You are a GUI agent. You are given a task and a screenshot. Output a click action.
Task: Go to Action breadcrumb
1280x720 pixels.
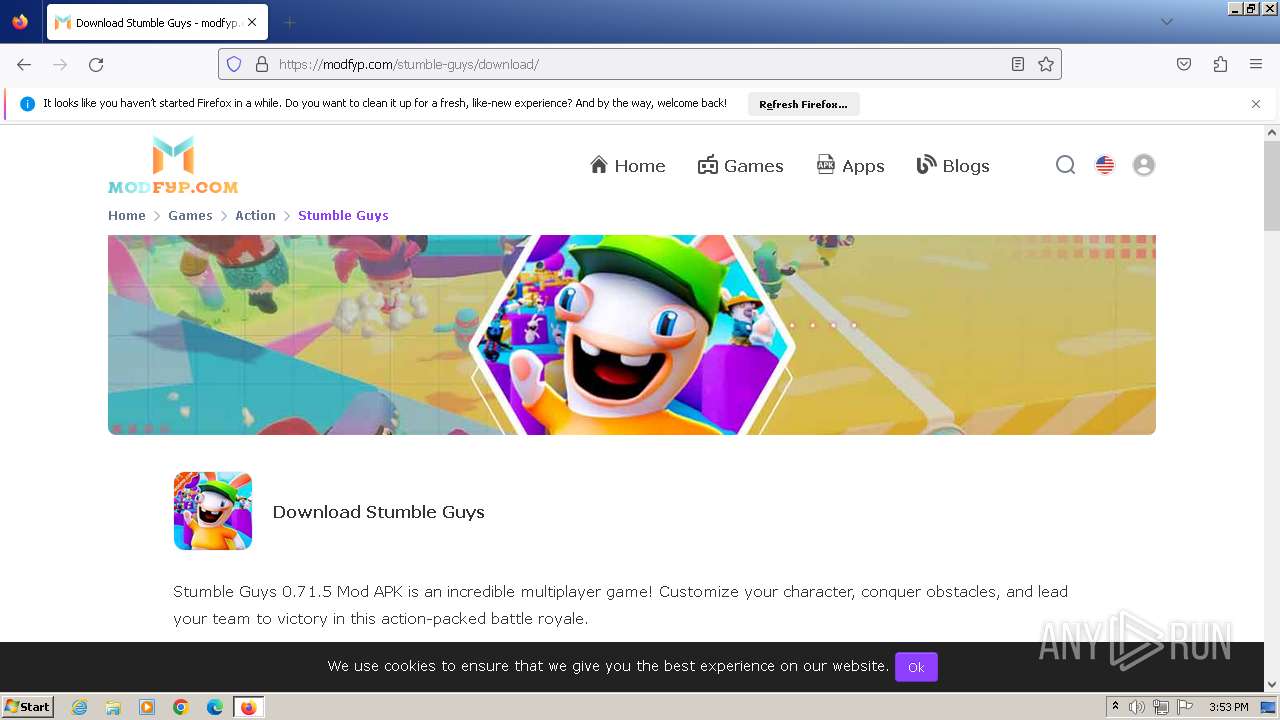[255, 215]
